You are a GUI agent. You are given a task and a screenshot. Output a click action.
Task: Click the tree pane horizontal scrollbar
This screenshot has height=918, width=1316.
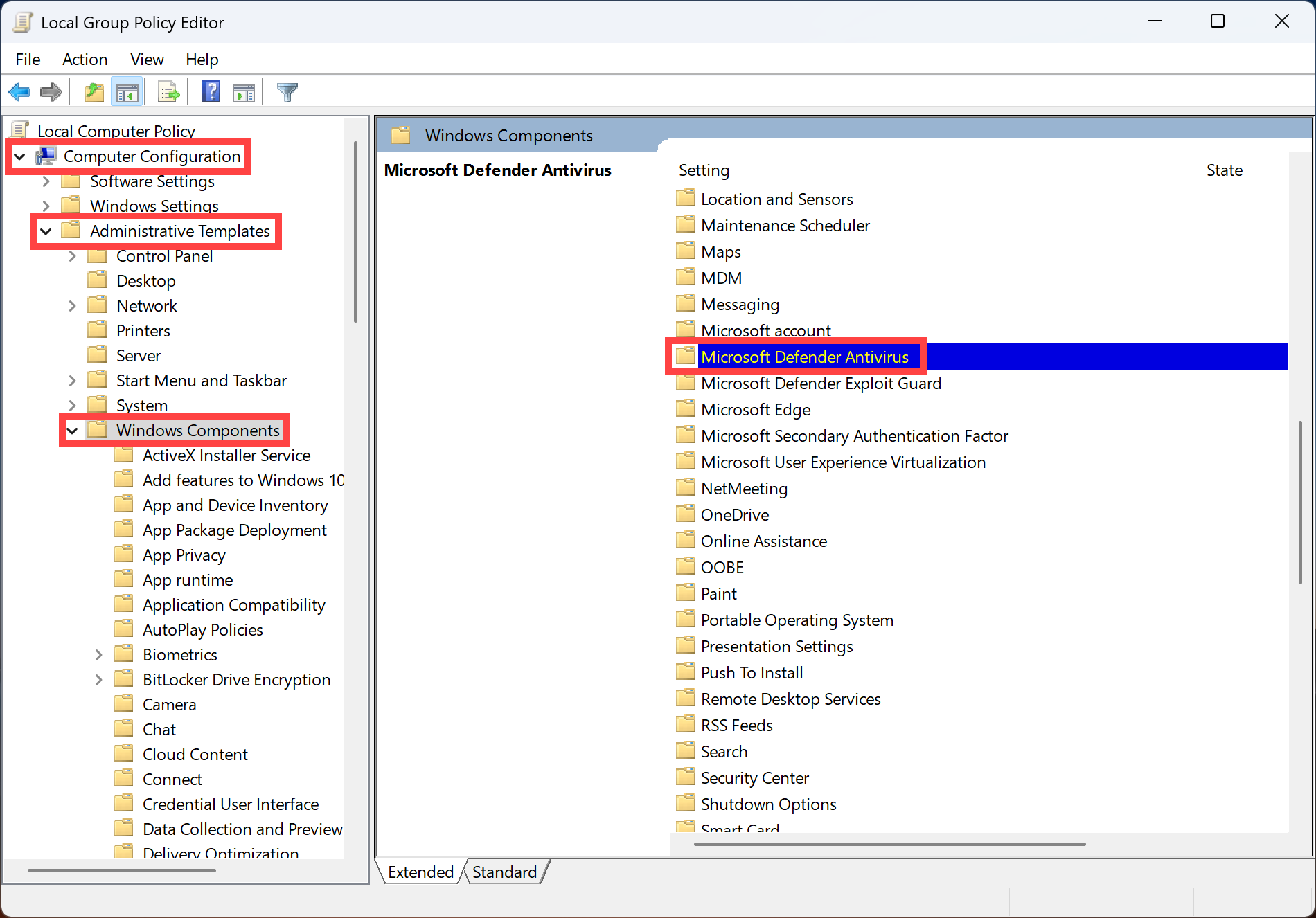122,870
